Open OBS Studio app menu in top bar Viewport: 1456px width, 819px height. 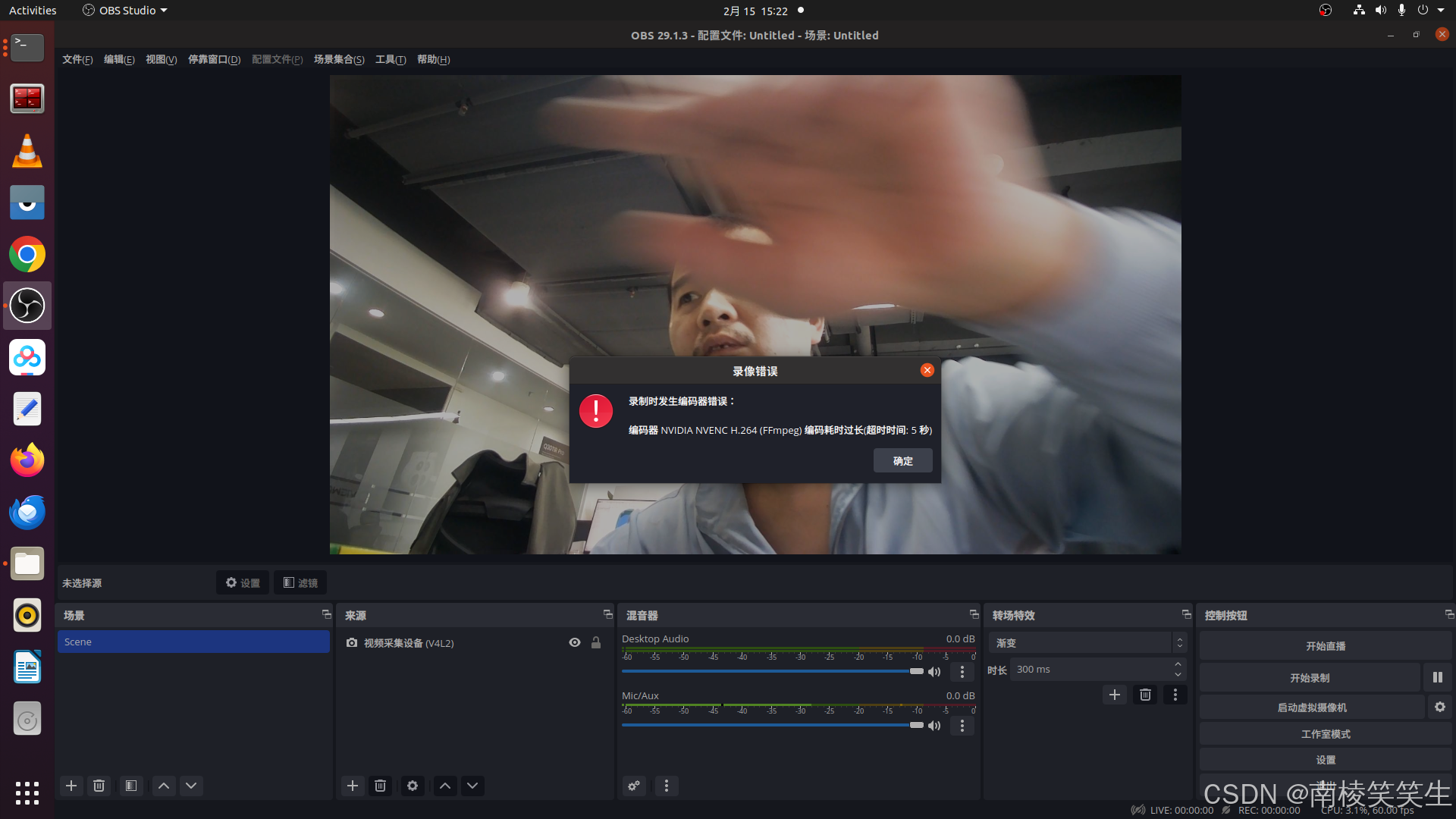125,11
